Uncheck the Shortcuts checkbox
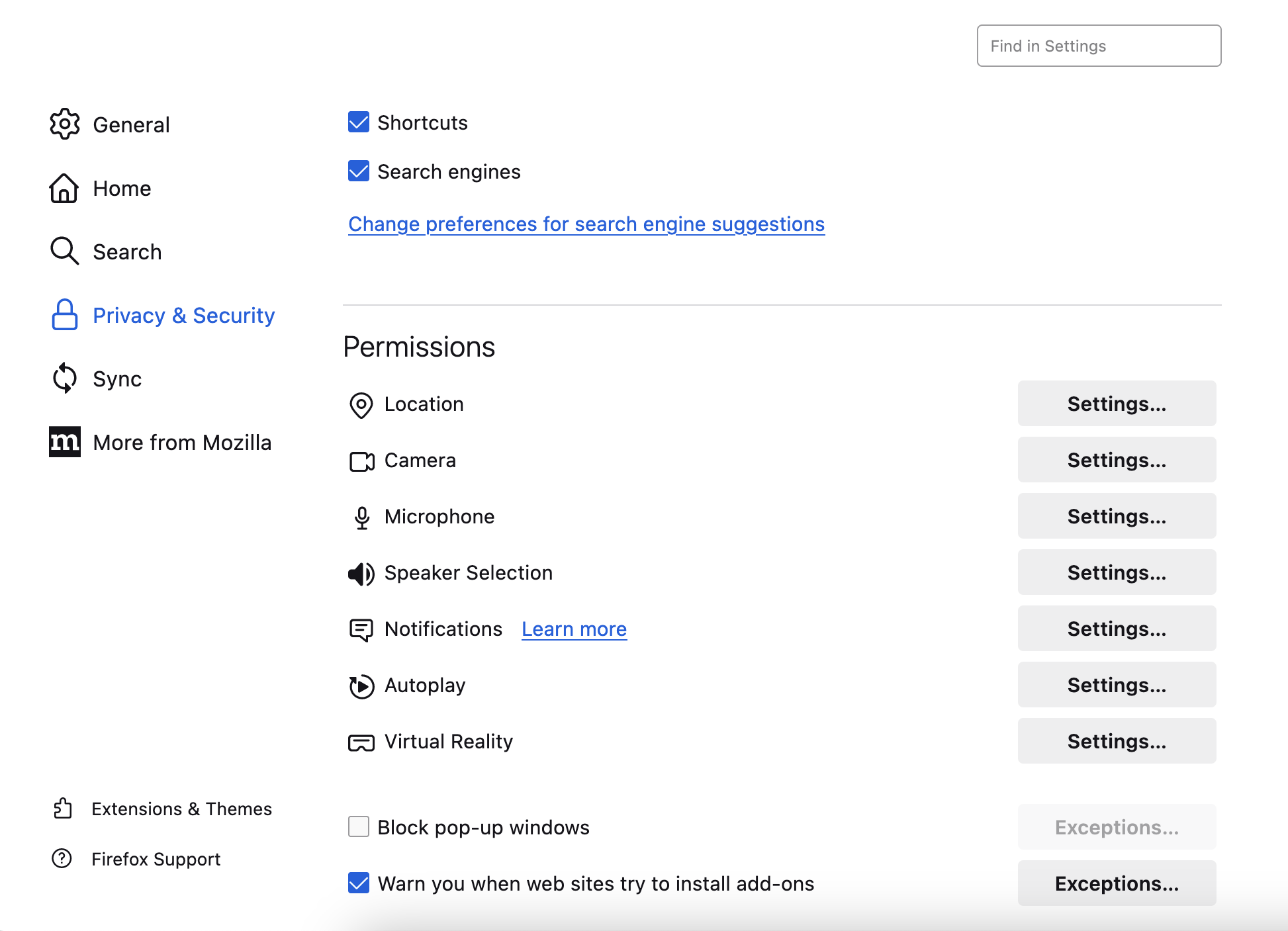1288x931 pixels. click(x=358, y=122)
